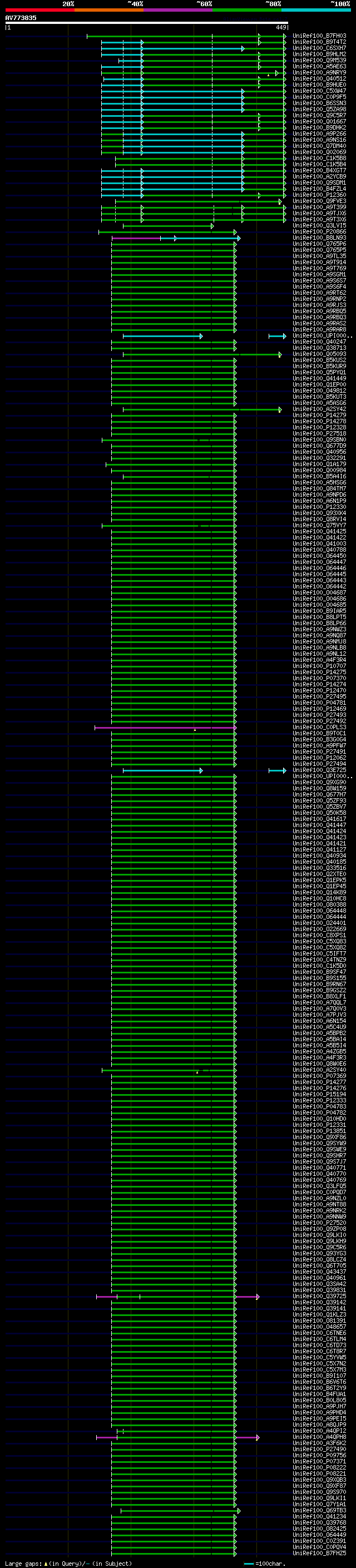Viewport: 356px width, 1568px height.
Task: Click the red ~20% identity legend segment
Action: click(39, 10)
